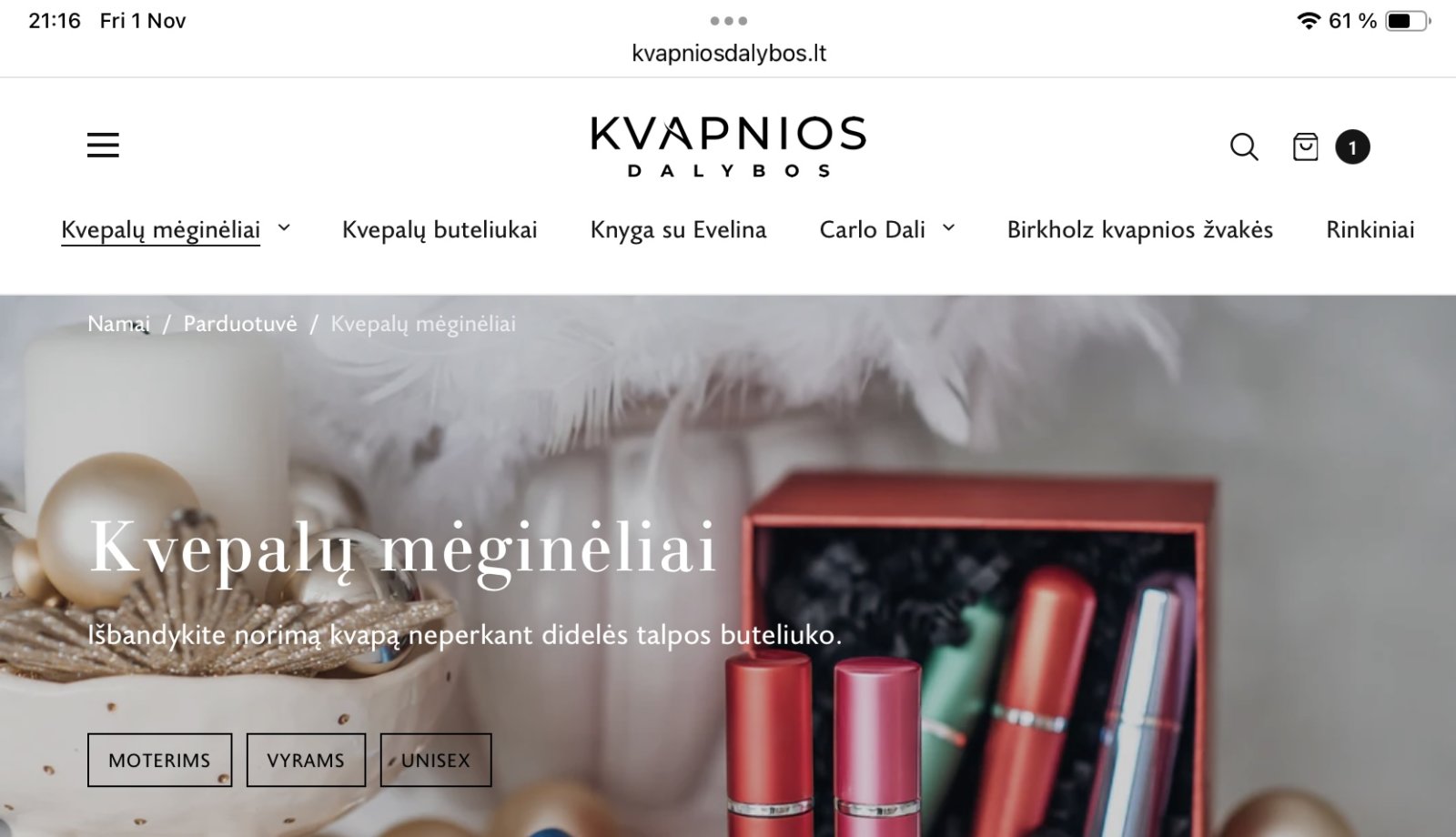
Task: Tap the kvapniosdalybos.lt address bar
Action: (729, 54)
